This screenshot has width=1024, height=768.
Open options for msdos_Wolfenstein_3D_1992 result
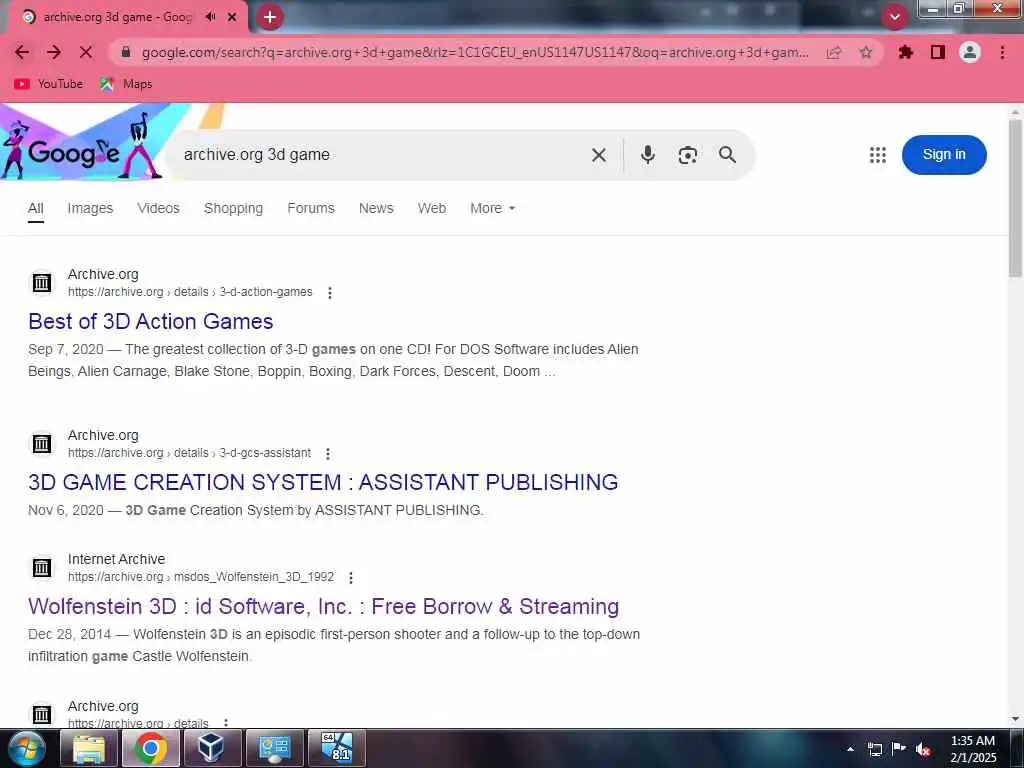tap(351, 577)
